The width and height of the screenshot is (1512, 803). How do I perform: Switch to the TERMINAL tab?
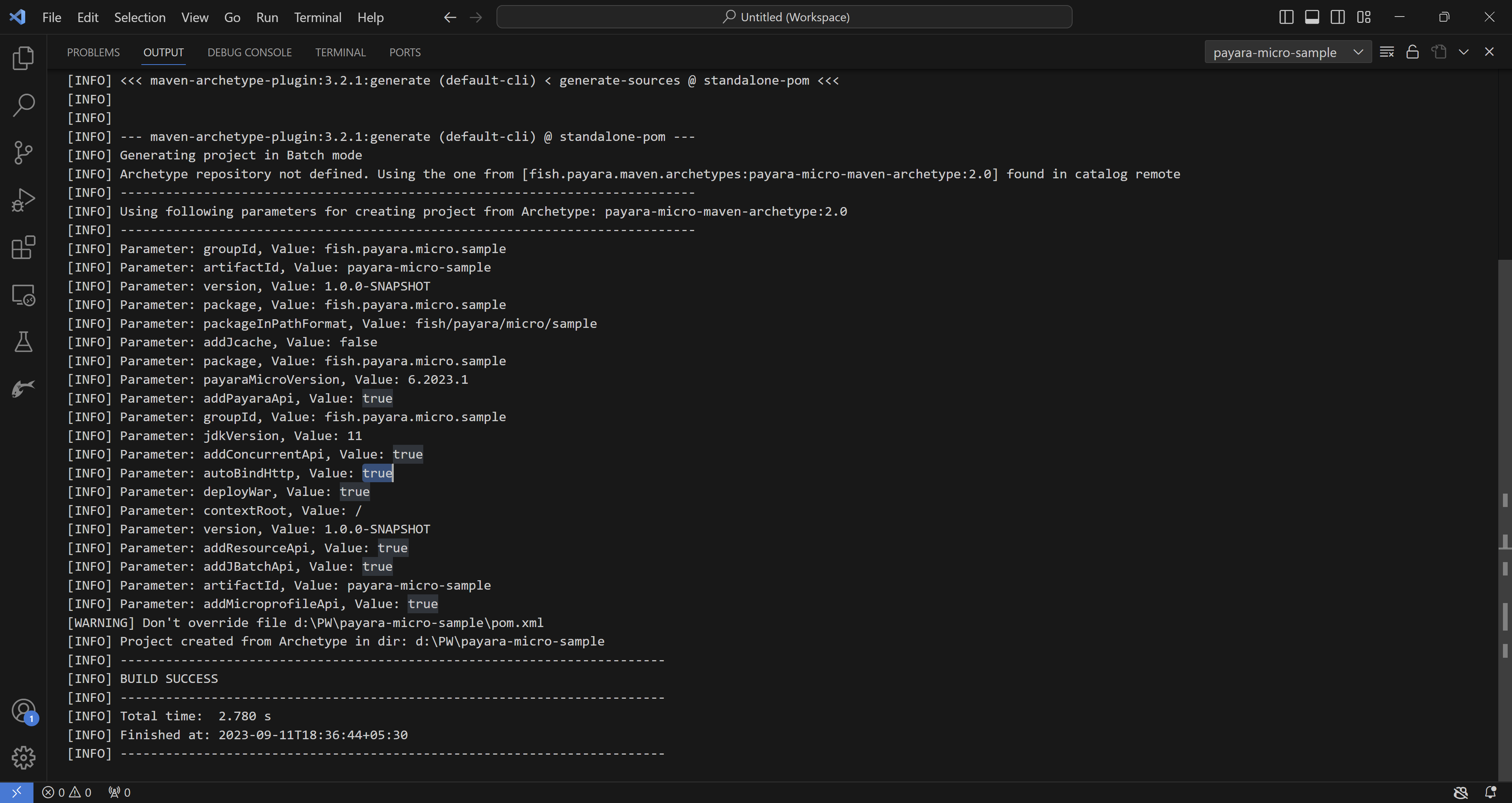pyautogui.click(x=341, y=52)
